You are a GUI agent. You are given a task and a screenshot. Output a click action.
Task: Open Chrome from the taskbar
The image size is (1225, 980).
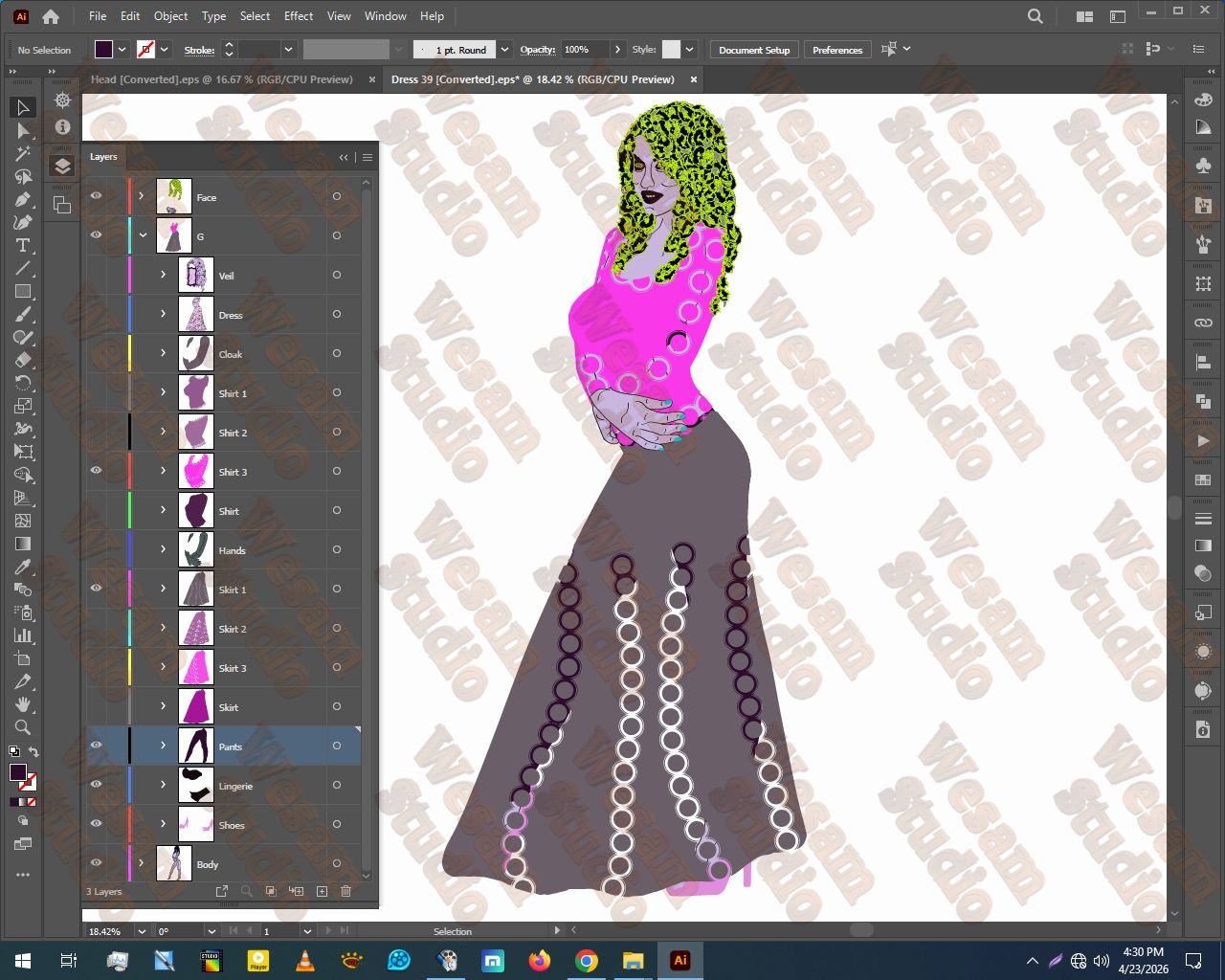(587, 961)
